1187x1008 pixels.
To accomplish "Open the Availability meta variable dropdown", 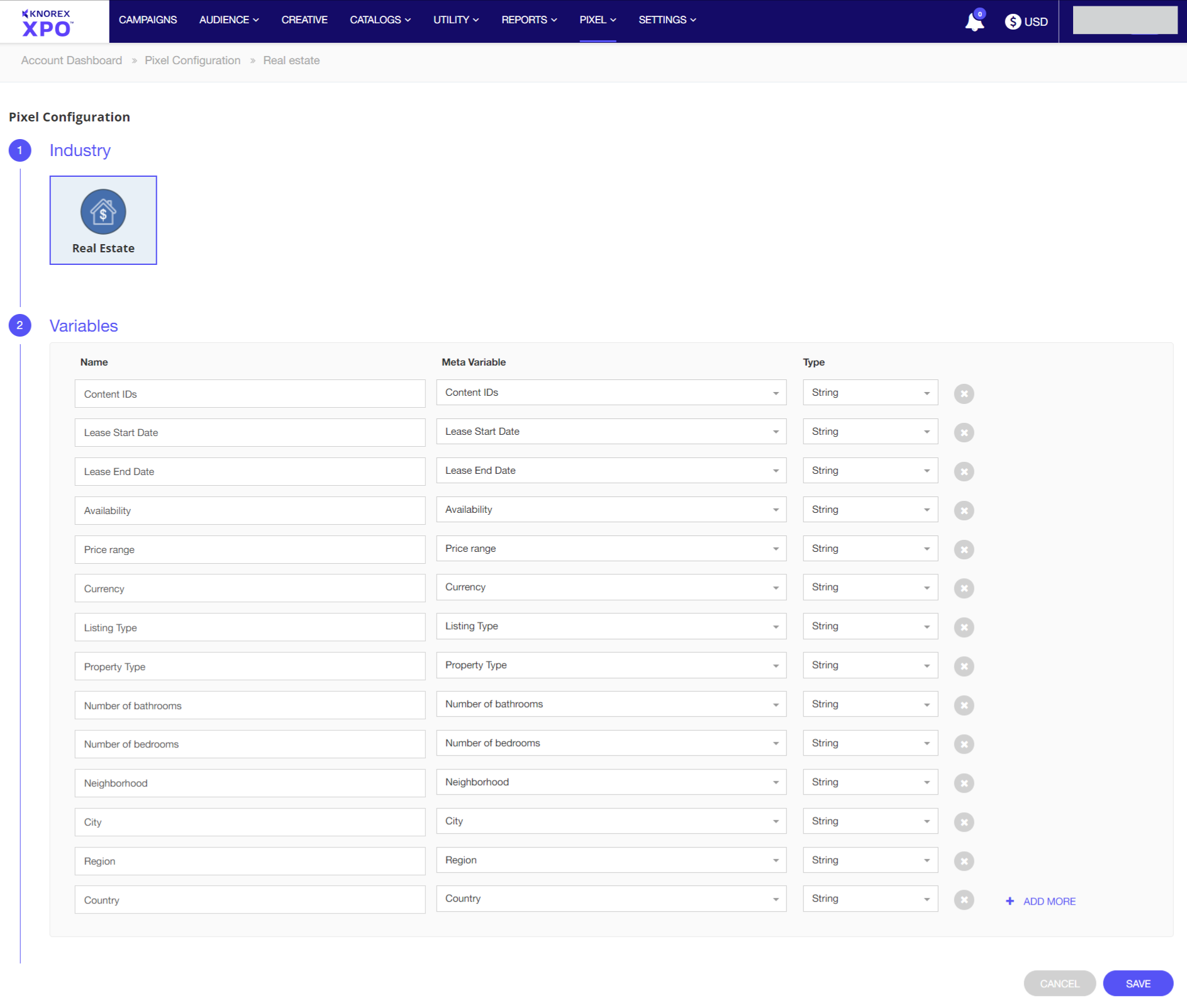I will [x=611, y=510].
